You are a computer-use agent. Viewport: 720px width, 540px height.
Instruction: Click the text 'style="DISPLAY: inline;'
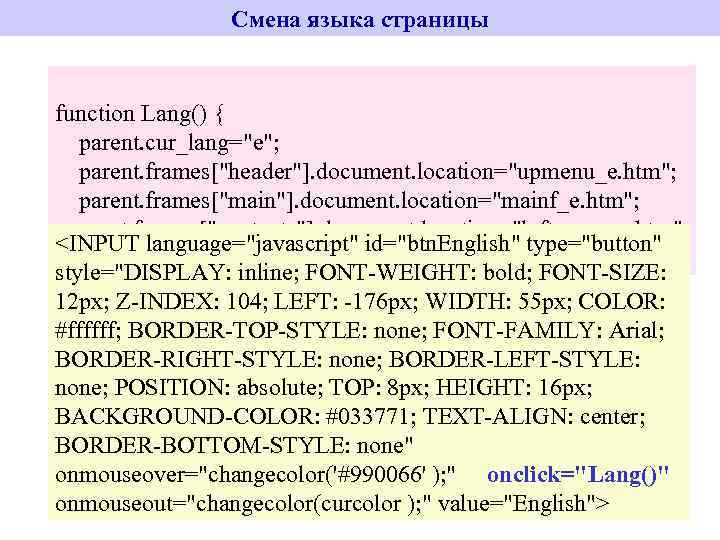tap(177, 273)
